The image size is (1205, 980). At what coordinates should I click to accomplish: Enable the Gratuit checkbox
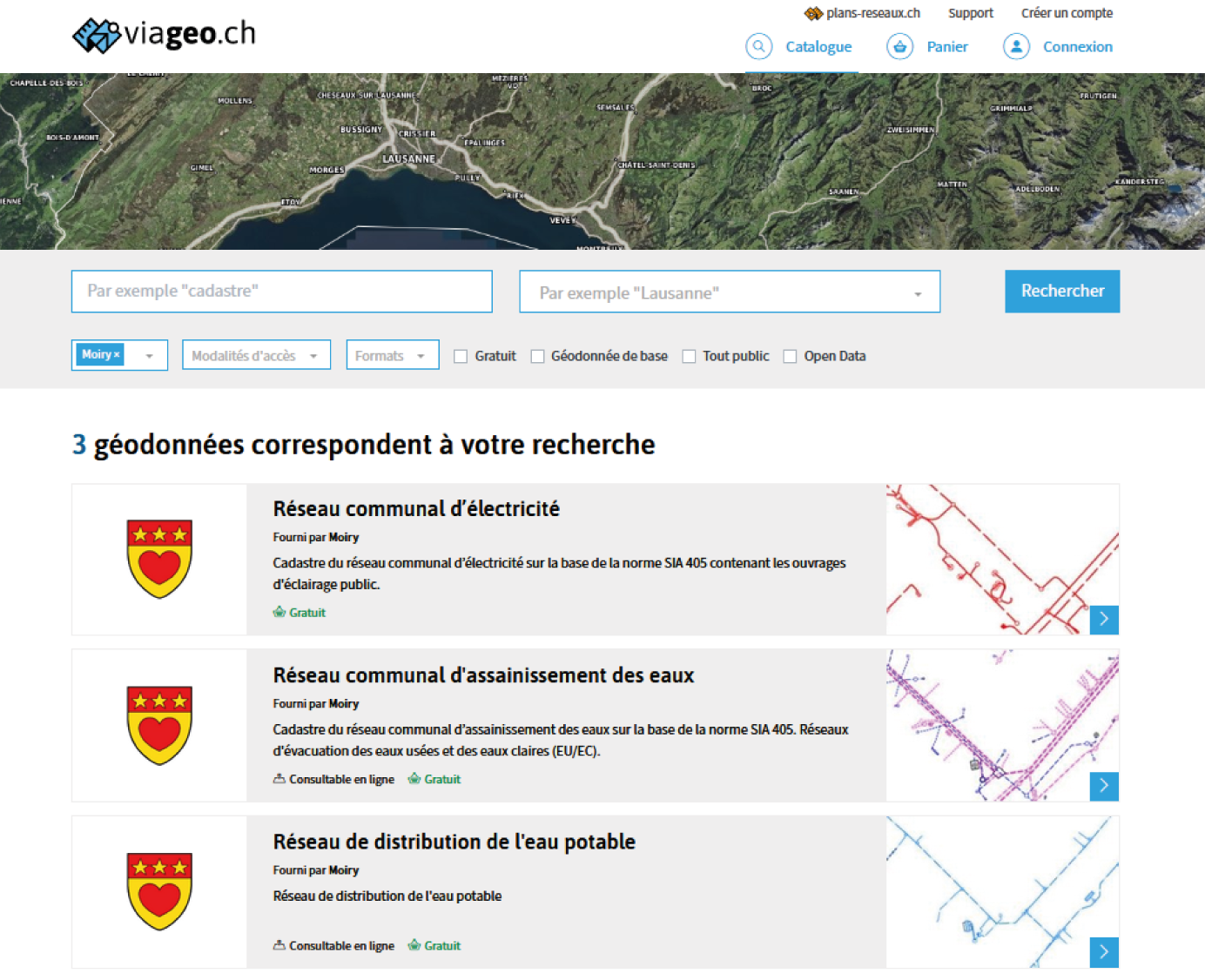[x=461, y=356]
